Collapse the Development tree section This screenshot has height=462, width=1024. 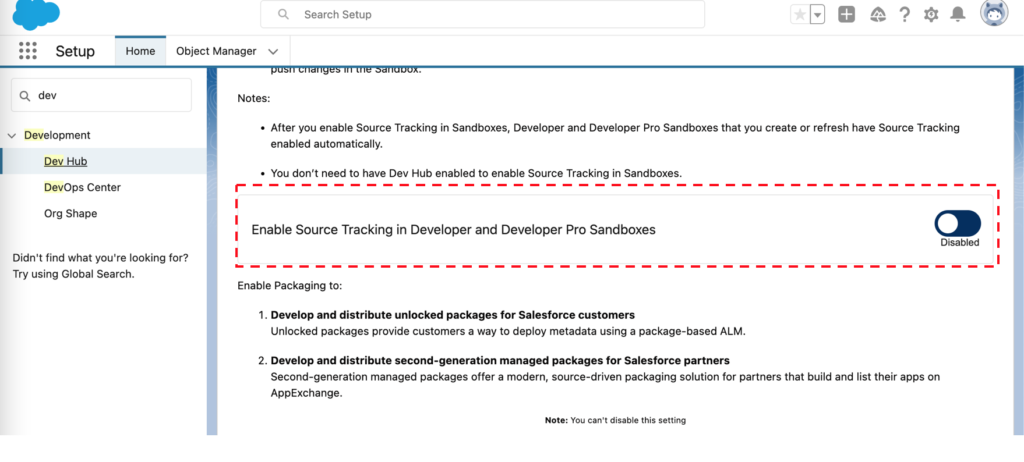tap(12, 135)
